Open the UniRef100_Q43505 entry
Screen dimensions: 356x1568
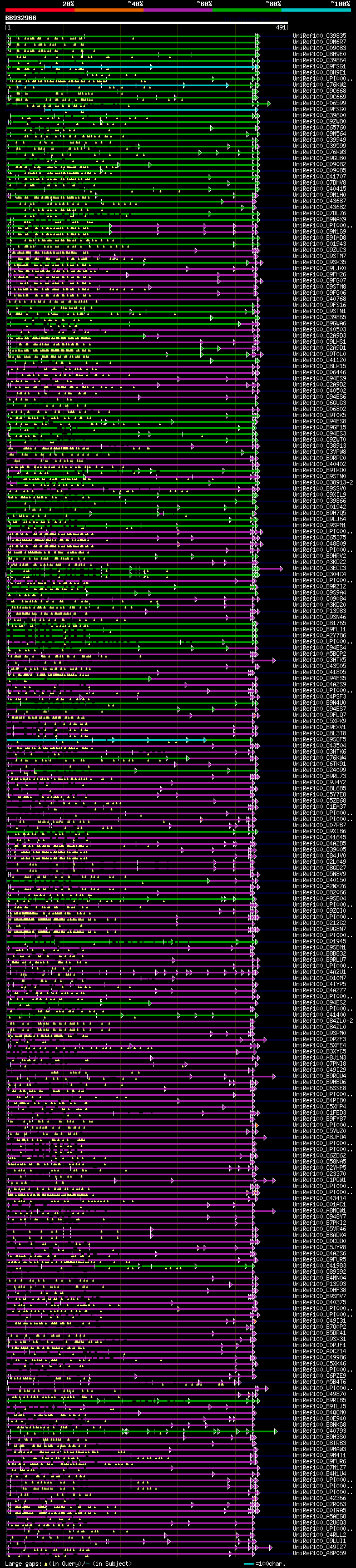319,666
